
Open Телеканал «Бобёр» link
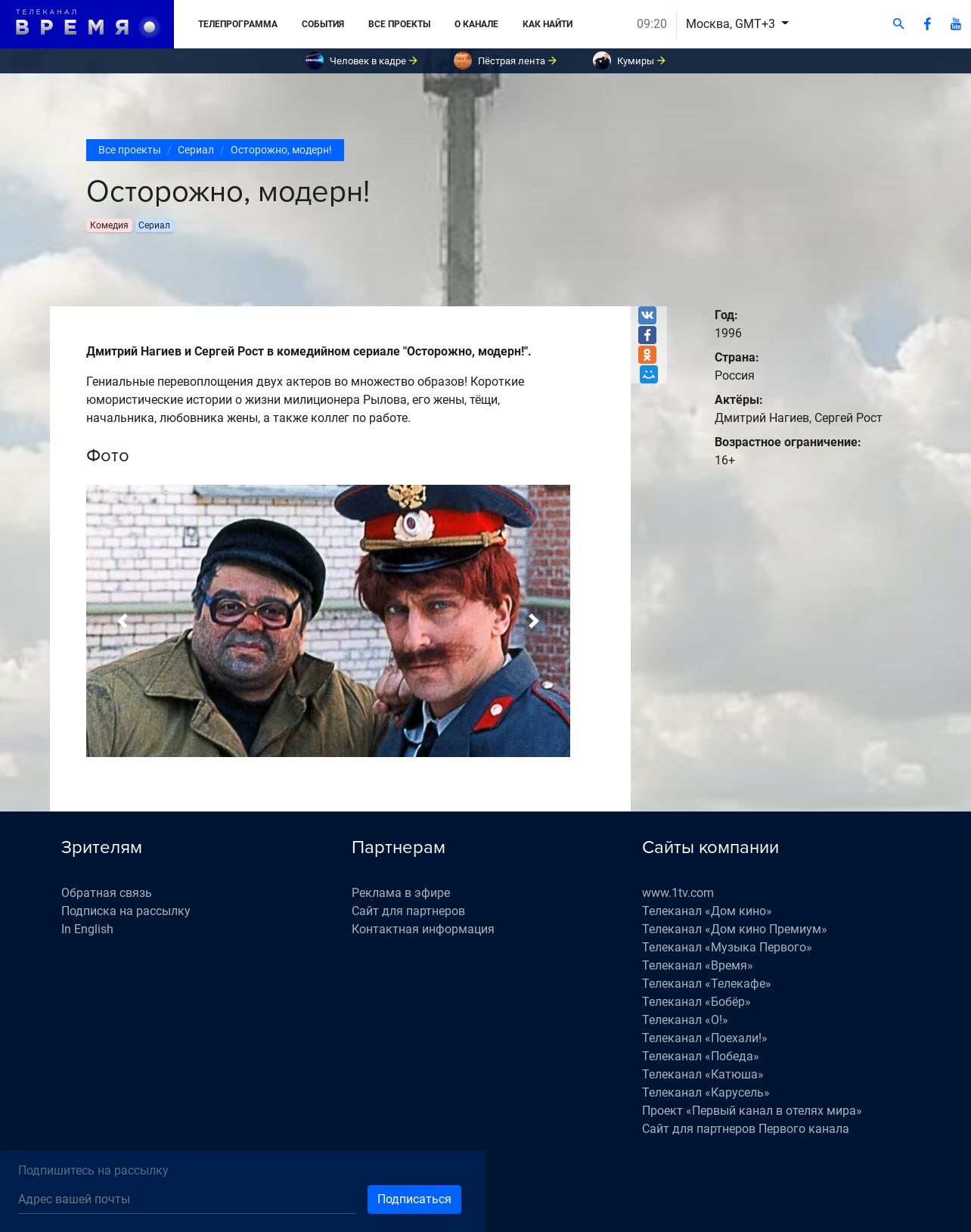click(696, 1002)
